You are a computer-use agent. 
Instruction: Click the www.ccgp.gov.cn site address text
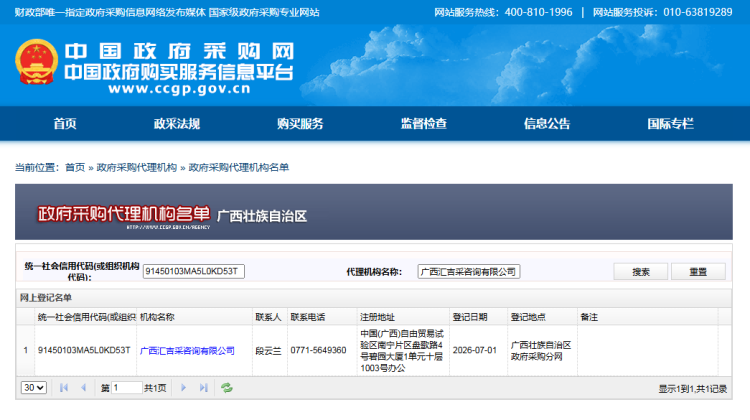tap(179, 89)
